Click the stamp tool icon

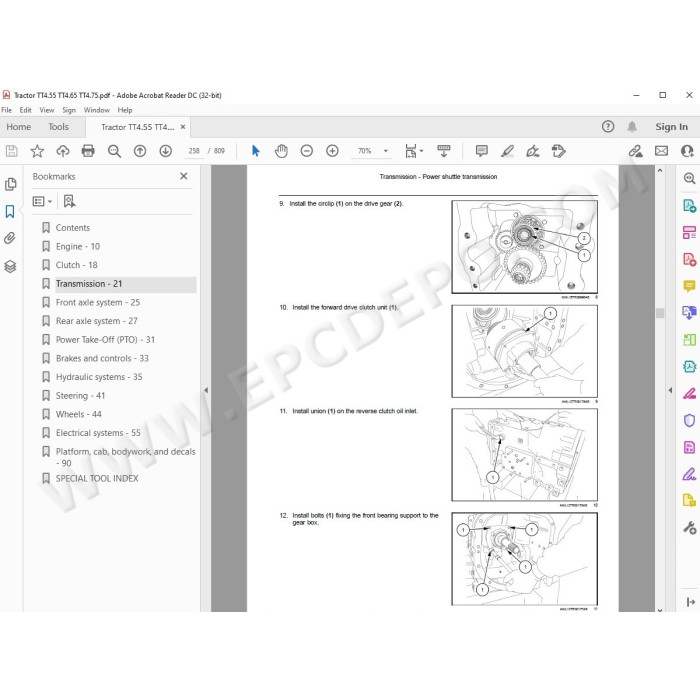pyautogui.click(x=558, y=151)
